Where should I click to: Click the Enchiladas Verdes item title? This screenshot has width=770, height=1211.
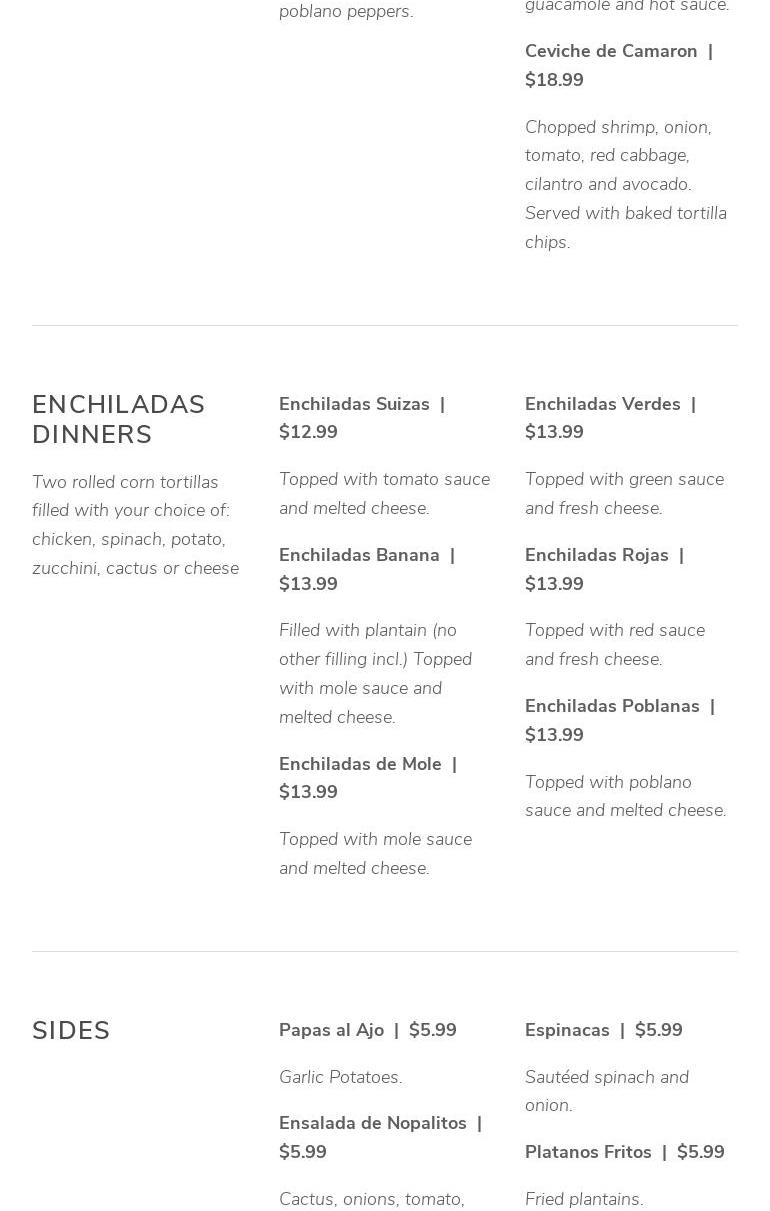coord(602,405)
